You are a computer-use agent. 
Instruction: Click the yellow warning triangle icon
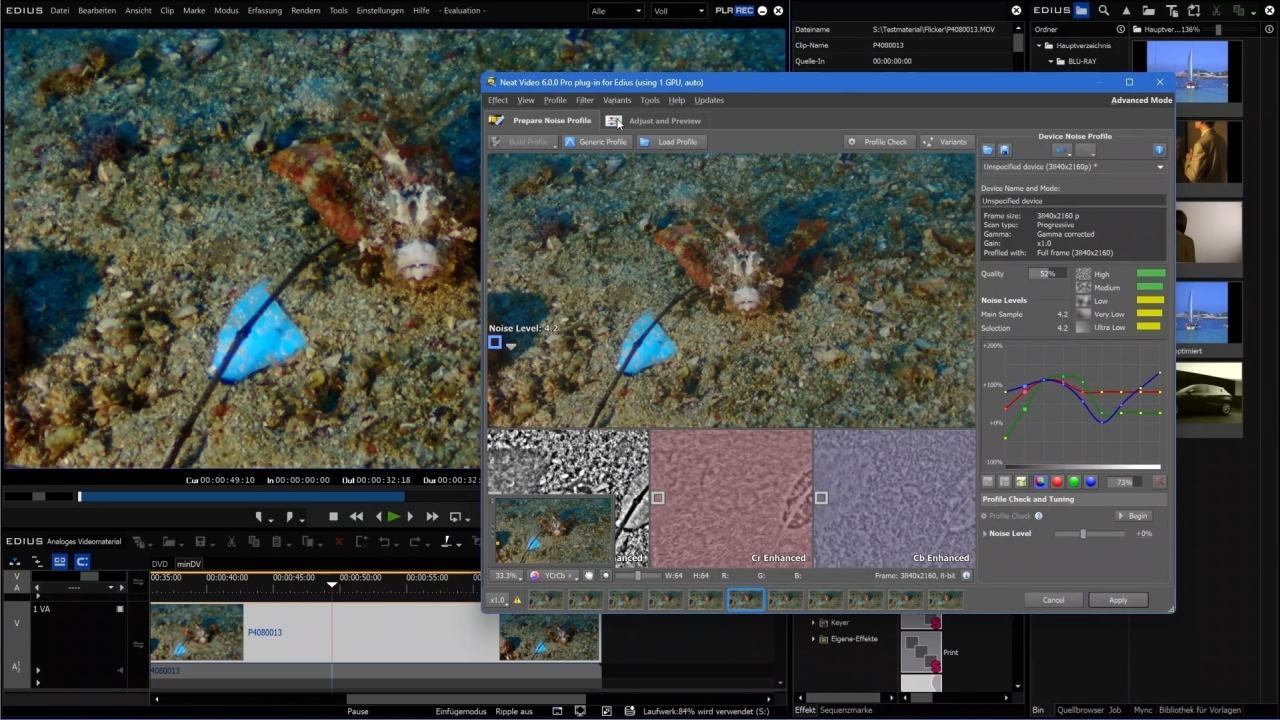coord(517,600)
